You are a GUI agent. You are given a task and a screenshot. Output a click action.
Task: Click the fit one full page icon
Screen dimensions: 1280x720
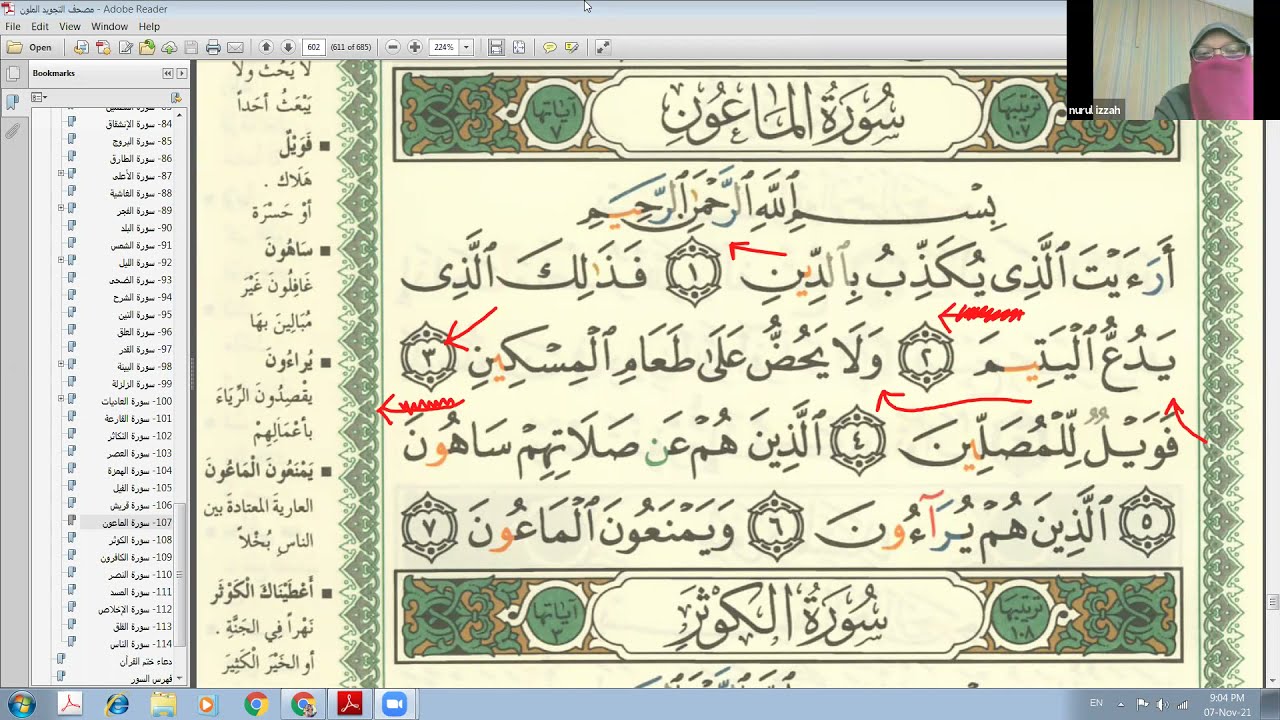tap(519, 47)
